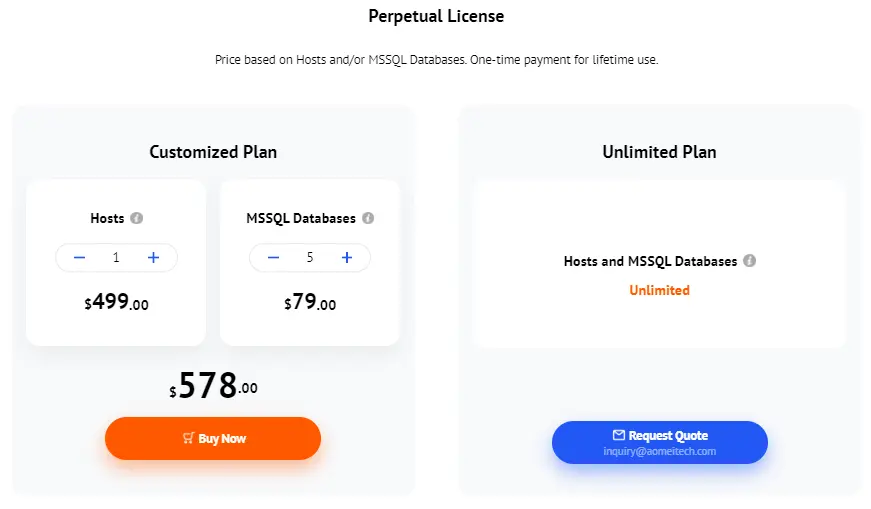
Task: Click the shopping cart icon in Buy Now
Action: pos(188,438)
